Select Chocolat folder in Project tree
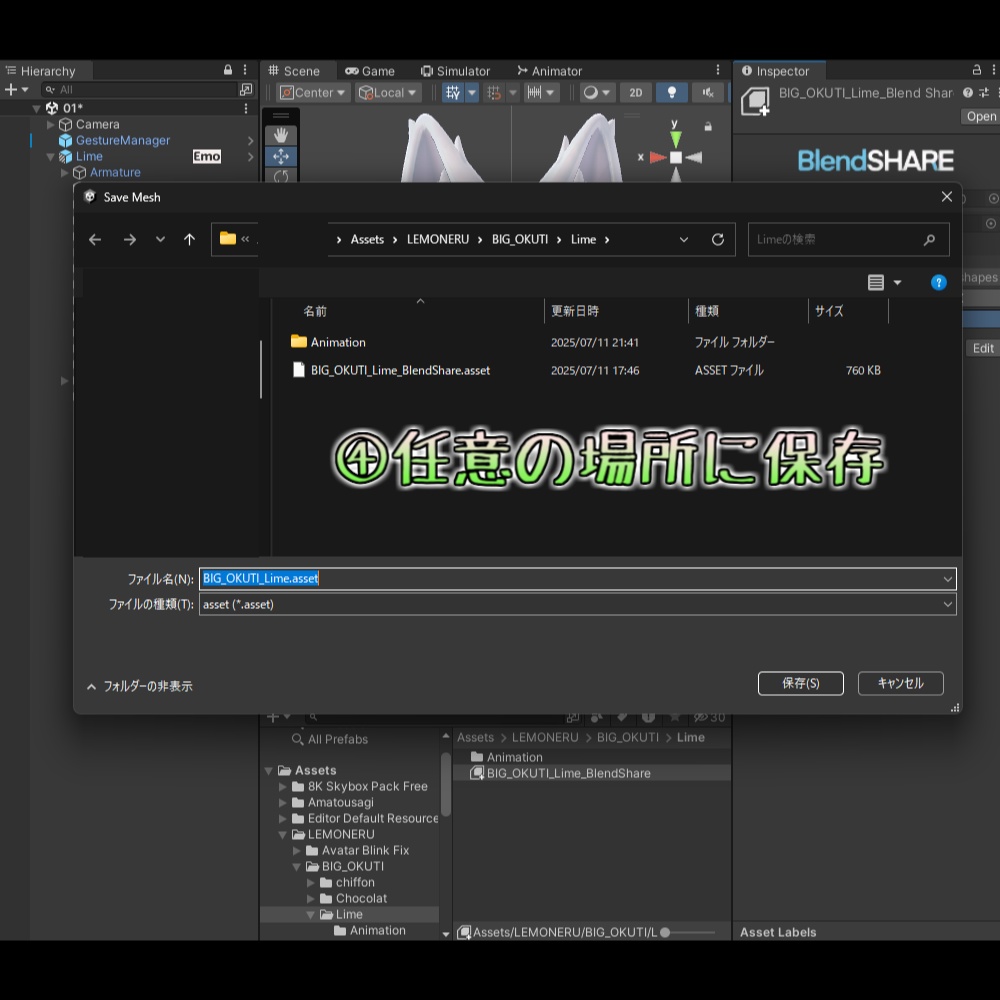 [361, 899]
